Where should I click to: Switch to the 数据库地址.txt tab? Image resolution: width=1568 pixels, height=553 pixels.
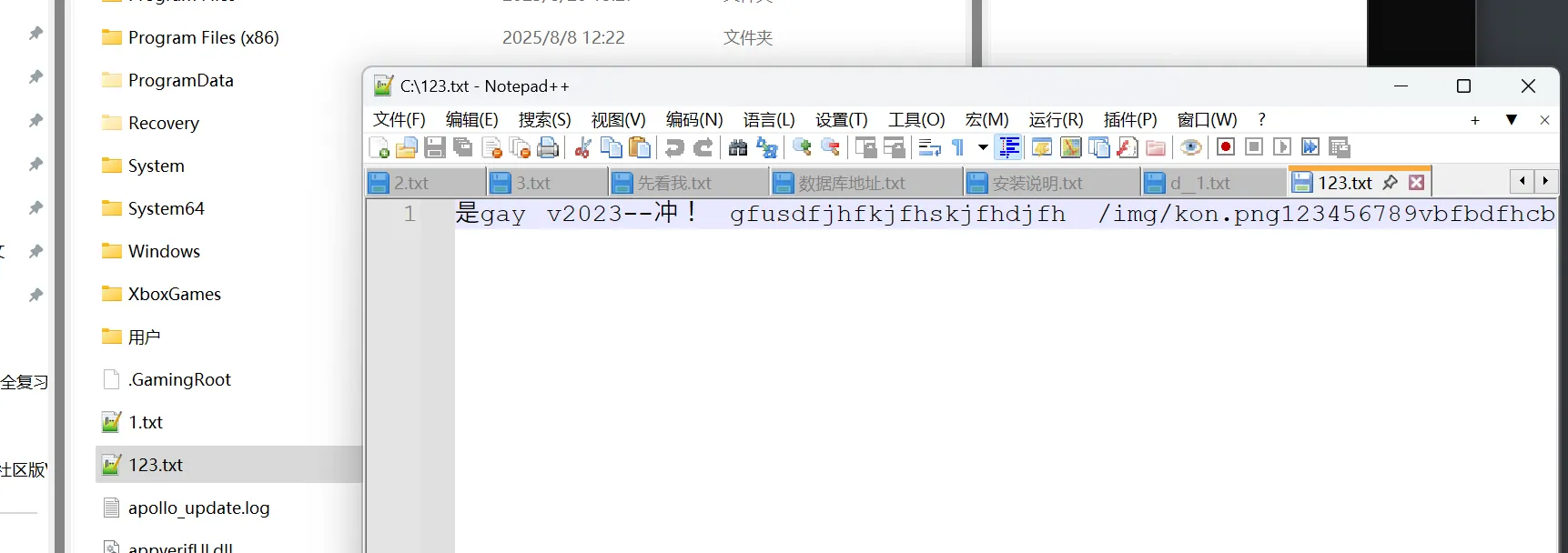coord(866,183)
